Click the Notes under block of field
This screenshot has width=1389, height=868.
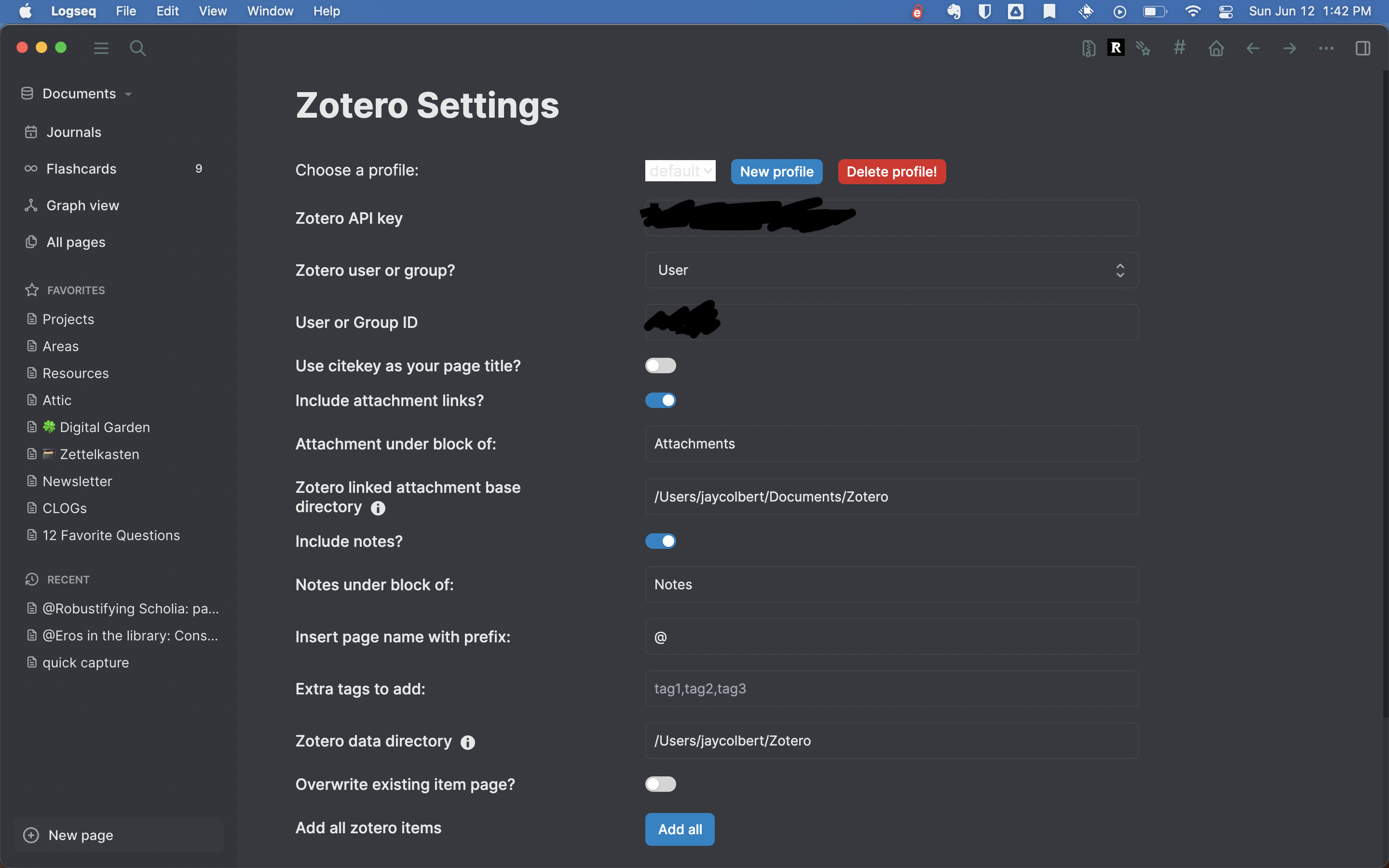click(891, 584)
